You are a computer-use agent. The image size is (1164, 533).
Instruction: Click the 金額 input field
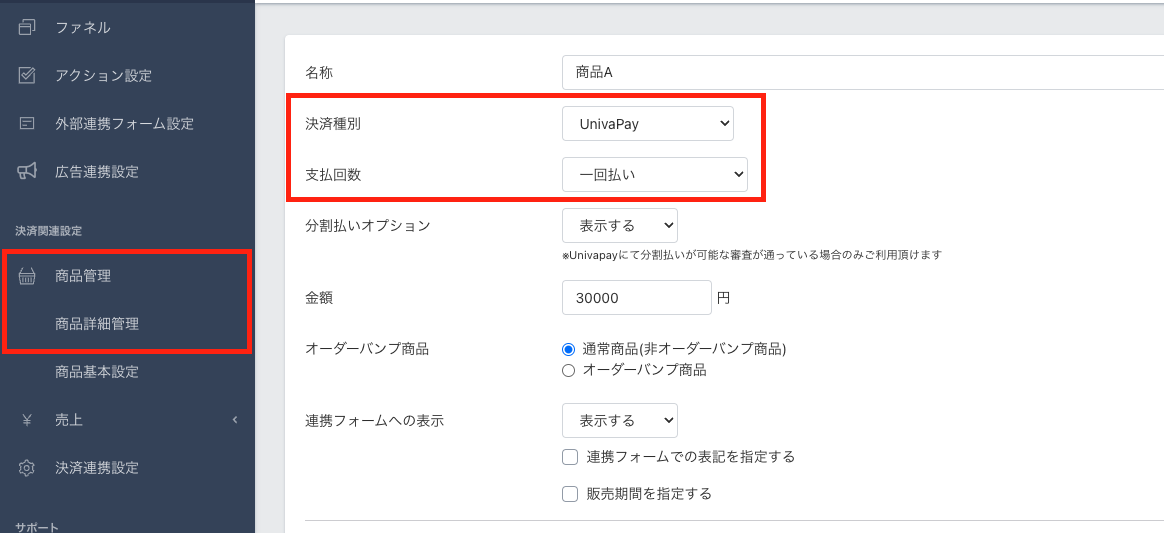636,297
